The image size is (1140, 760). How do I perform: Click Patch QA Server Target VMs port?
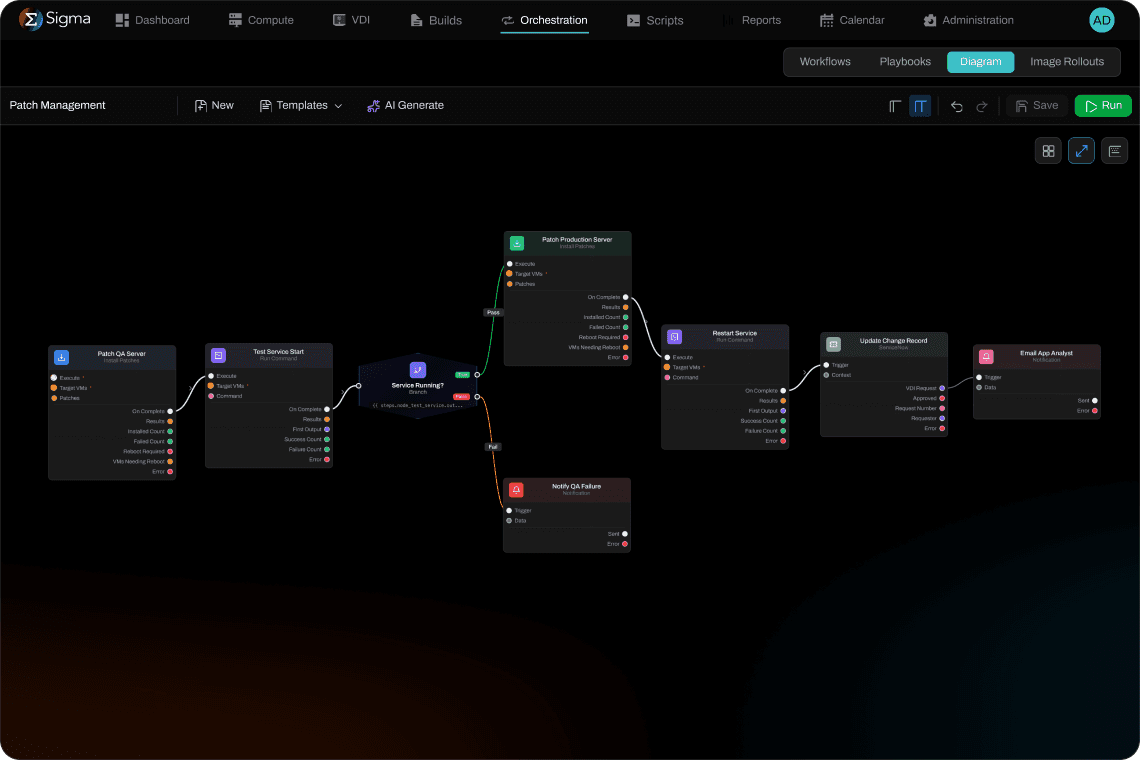(x=54, y=388)
